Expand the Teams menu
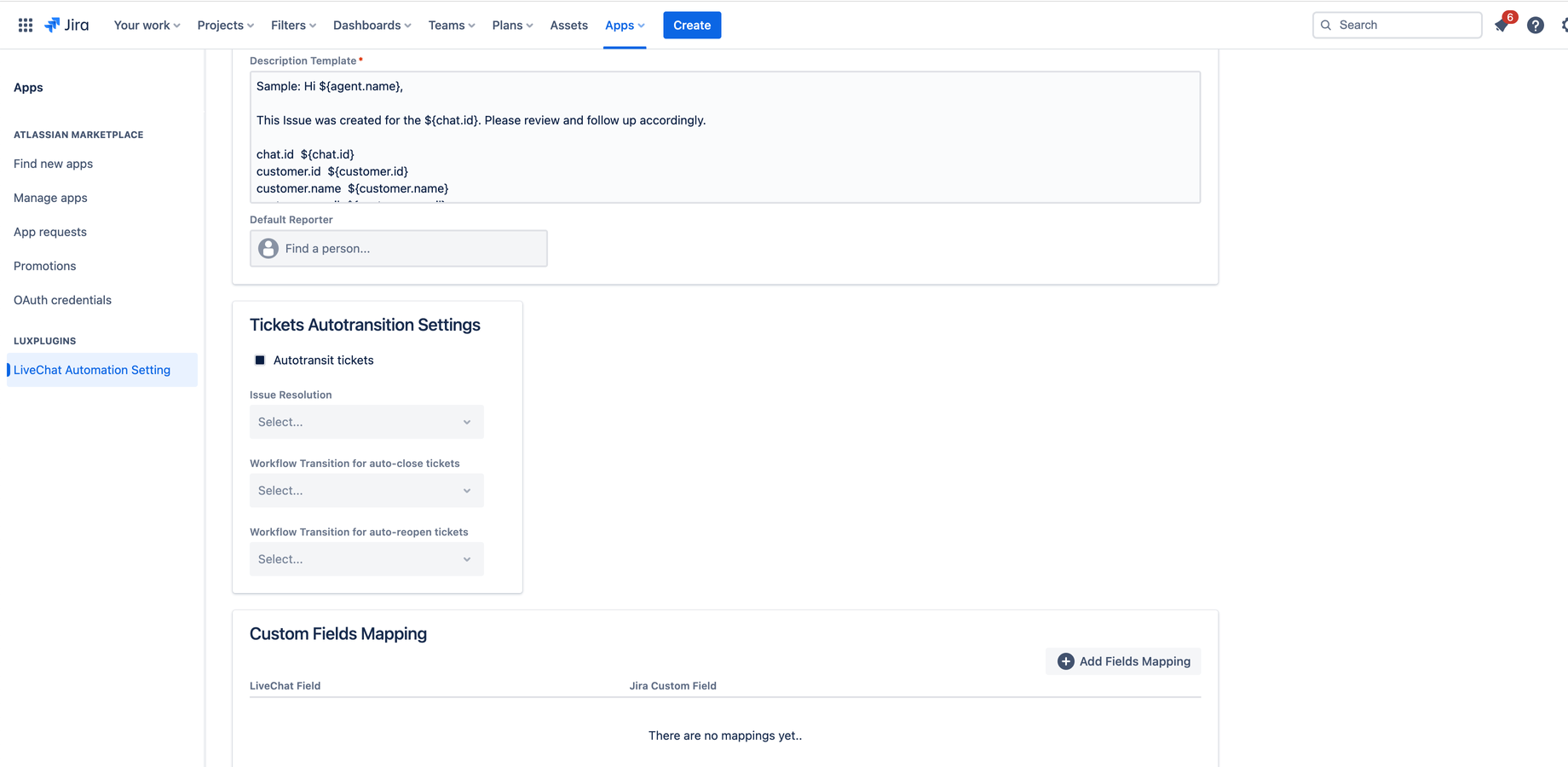 452,26
